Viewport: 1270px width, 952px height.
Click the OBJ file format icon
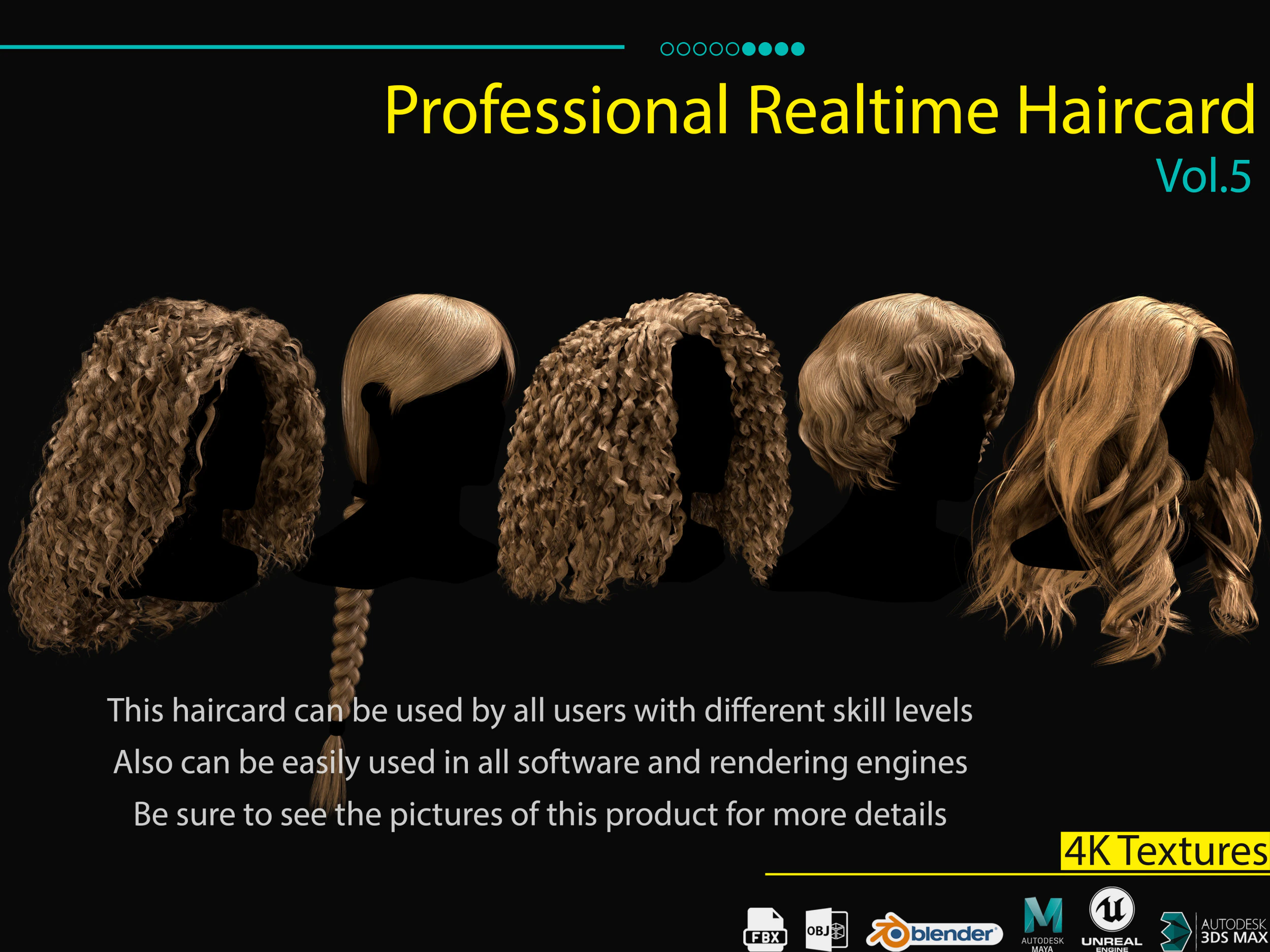[826, 929]
